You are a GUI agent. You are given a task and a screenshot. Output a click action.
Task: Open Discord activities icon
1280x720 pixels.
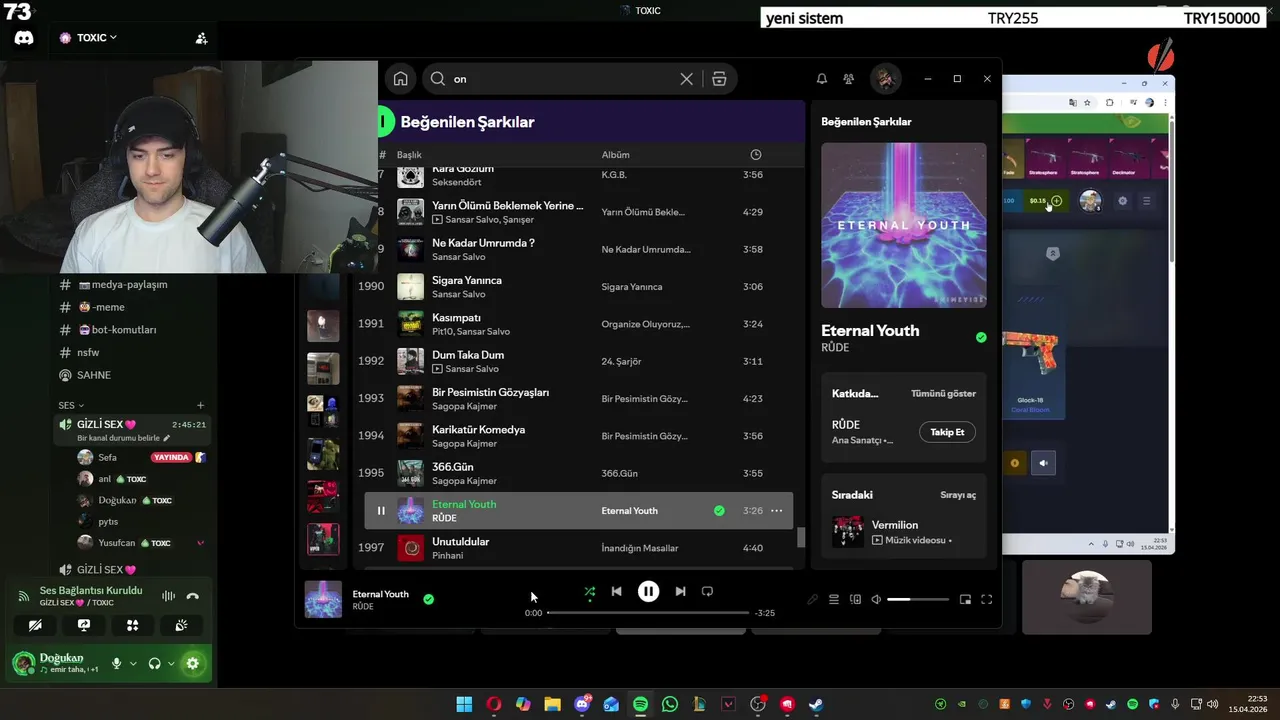coord(132,625)
